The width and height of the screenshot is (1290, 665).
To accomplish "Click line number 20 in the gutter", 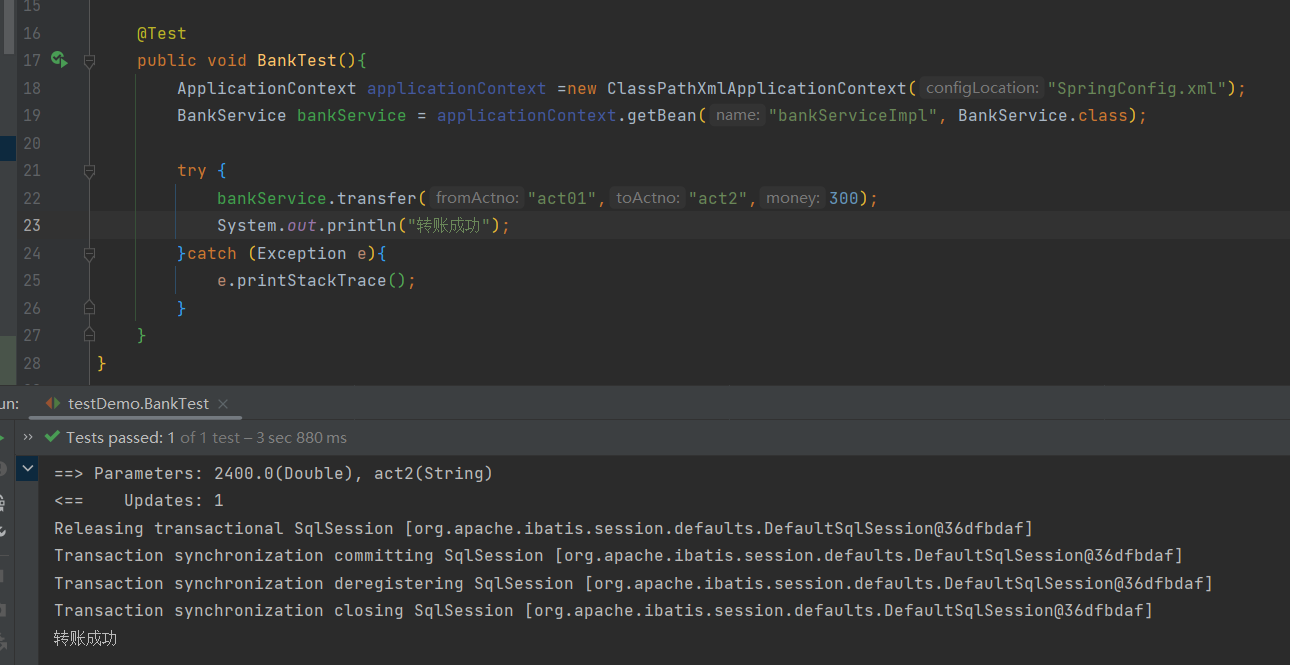I will click(x=31, y=143).
